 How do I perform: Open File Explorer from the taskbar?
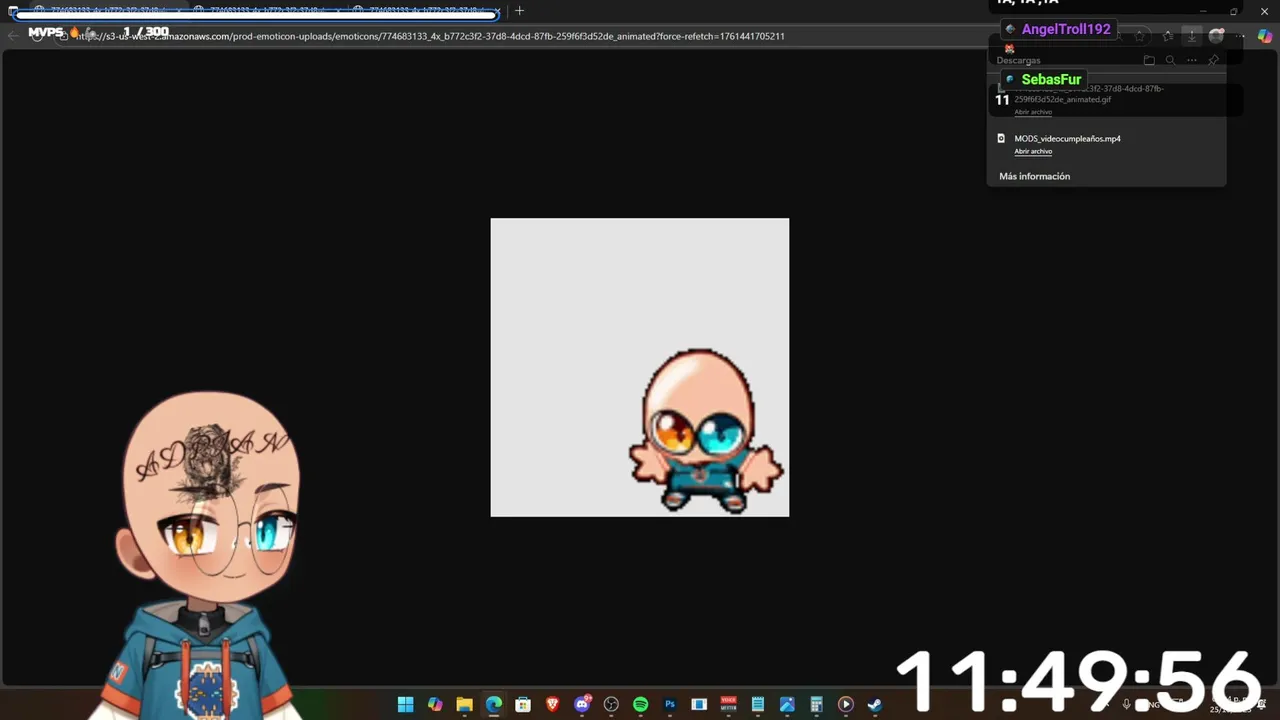[x=464, y=704]
